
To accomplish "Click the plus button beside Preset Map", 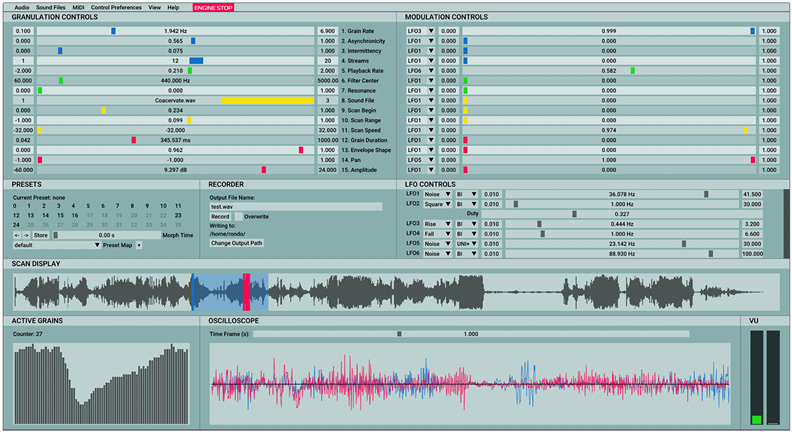I will pyautogui.click(x=139, y=245).
